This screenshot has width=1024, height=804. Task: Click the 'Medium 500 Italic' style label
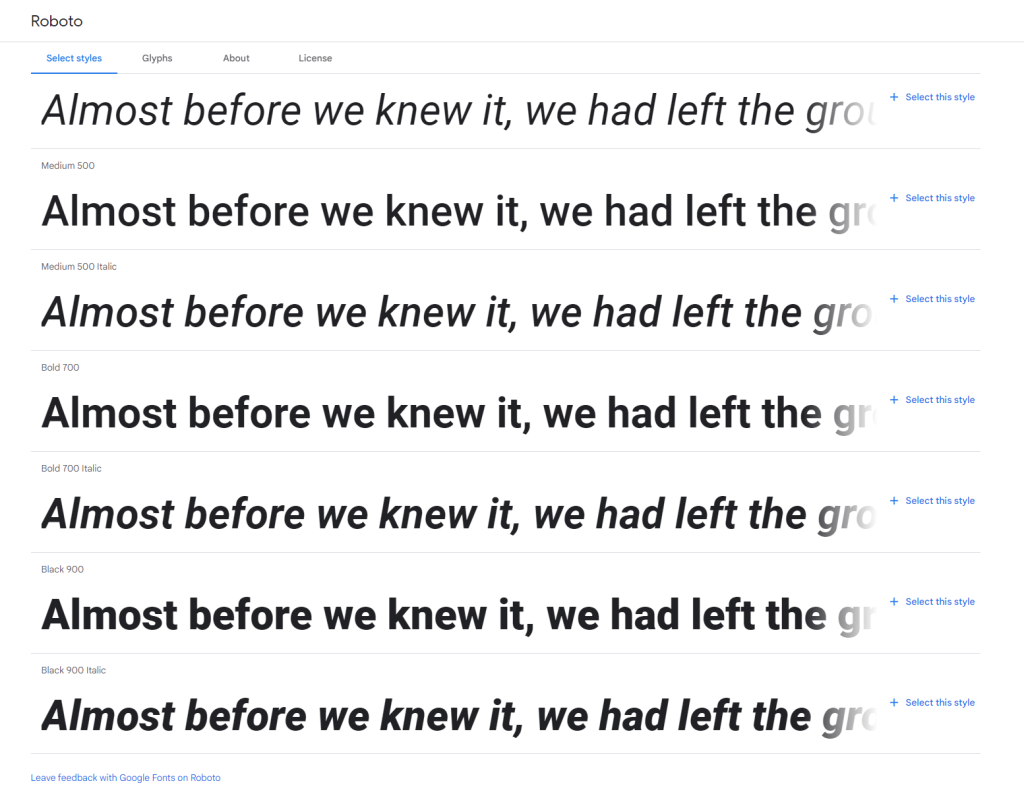coord(79,267)
